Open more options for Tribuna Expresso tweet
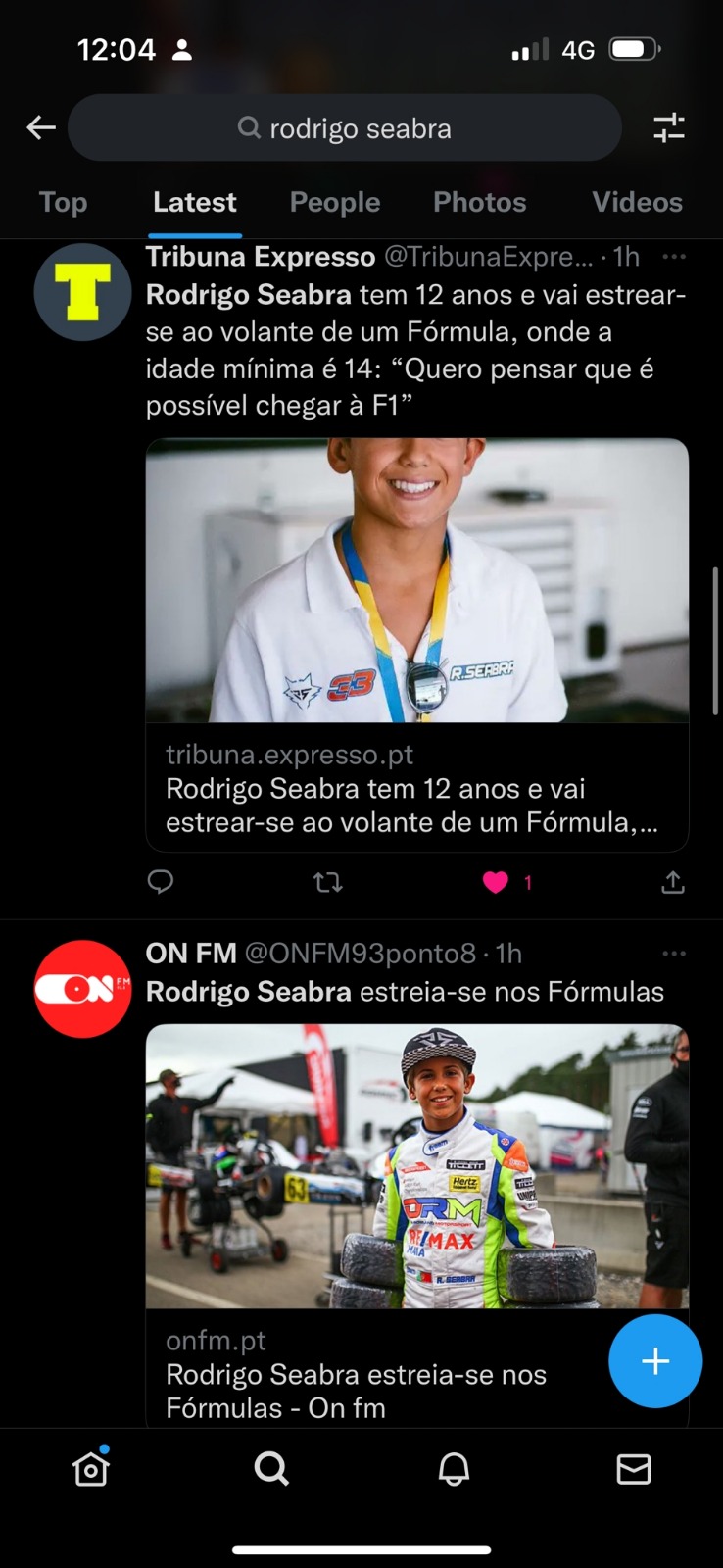The width and height of the screenshot is (723, 1568). click(x=674, y=257)
